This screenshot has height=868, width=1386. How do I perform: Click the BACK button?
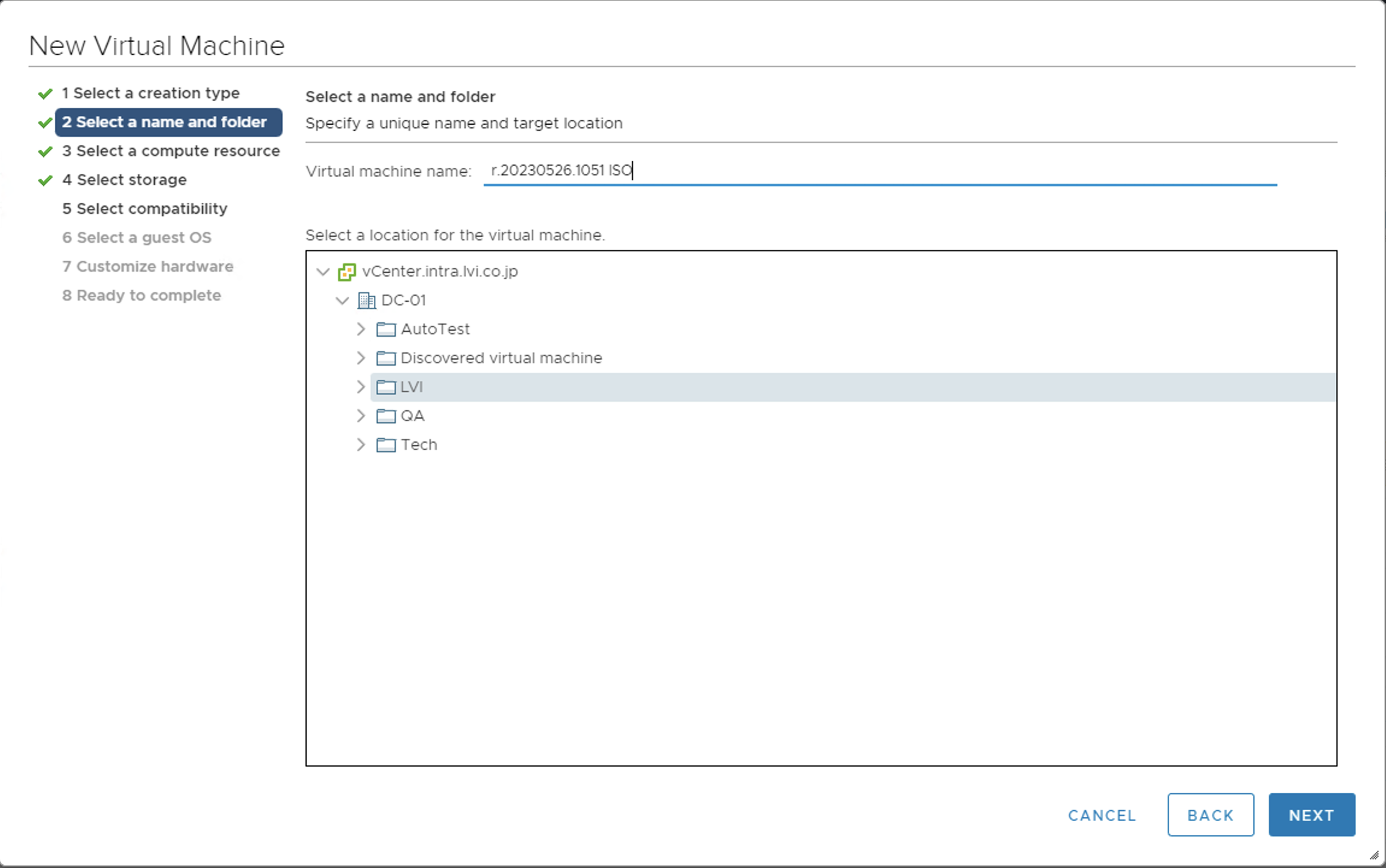(1210, 815)
